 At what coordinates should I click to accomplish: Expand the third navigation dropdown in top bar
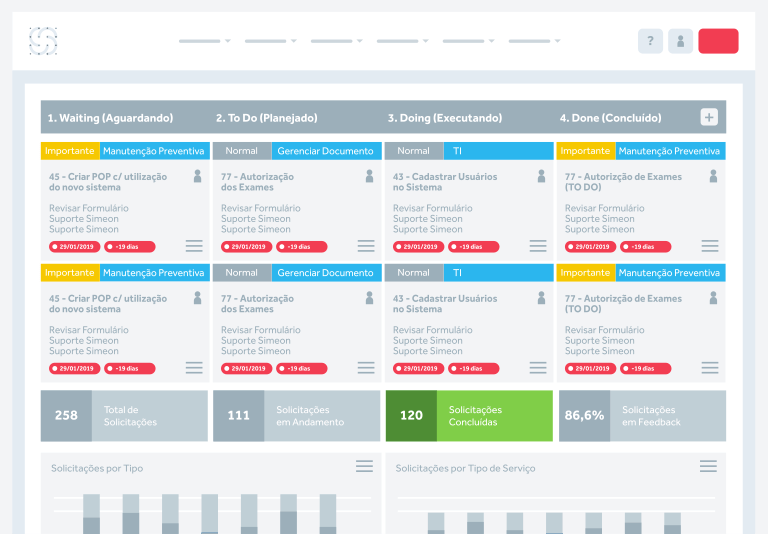(336, 41)
